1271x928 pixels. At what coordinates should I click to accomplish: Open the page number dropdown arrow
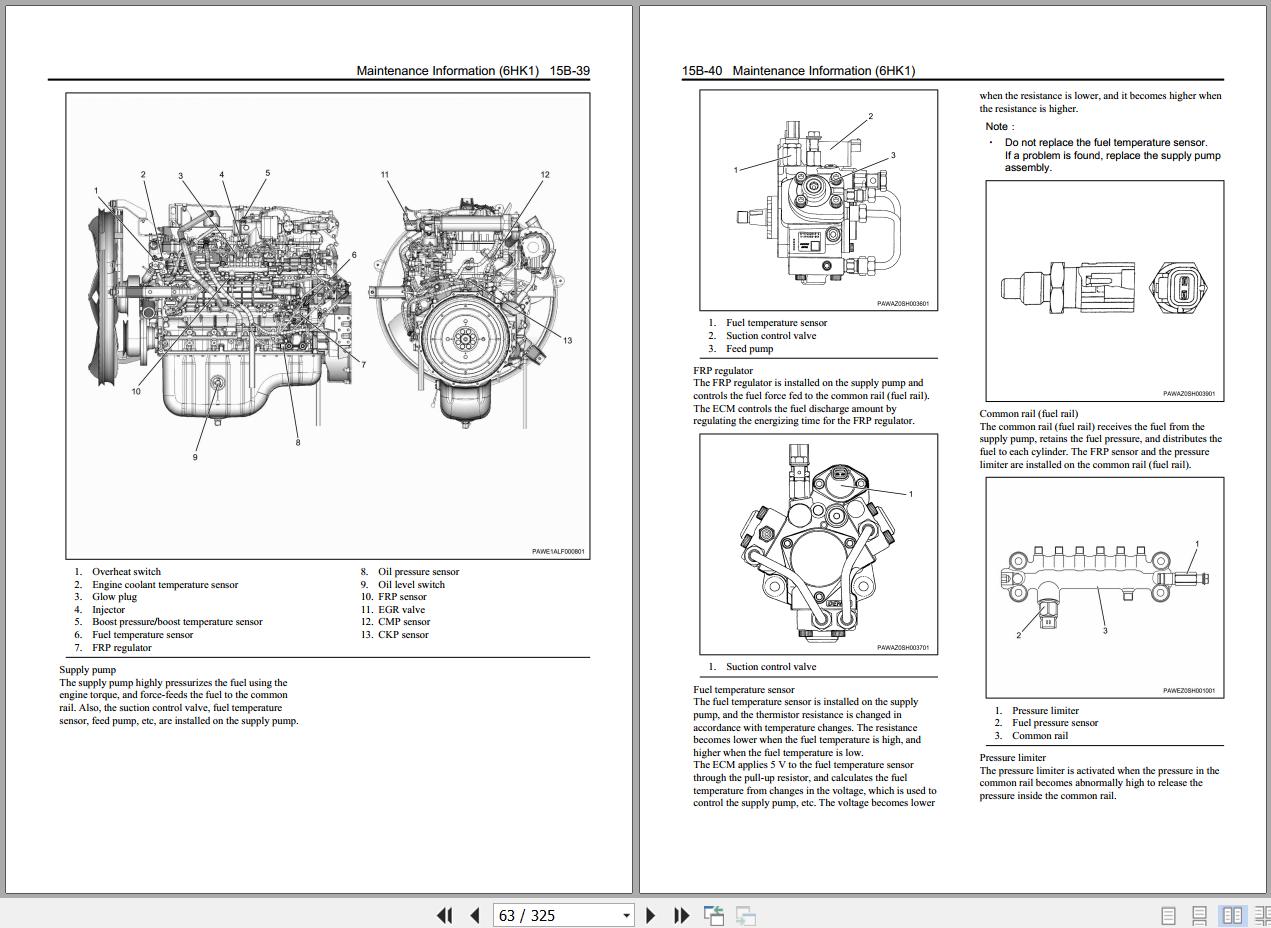tap(627, 915)
